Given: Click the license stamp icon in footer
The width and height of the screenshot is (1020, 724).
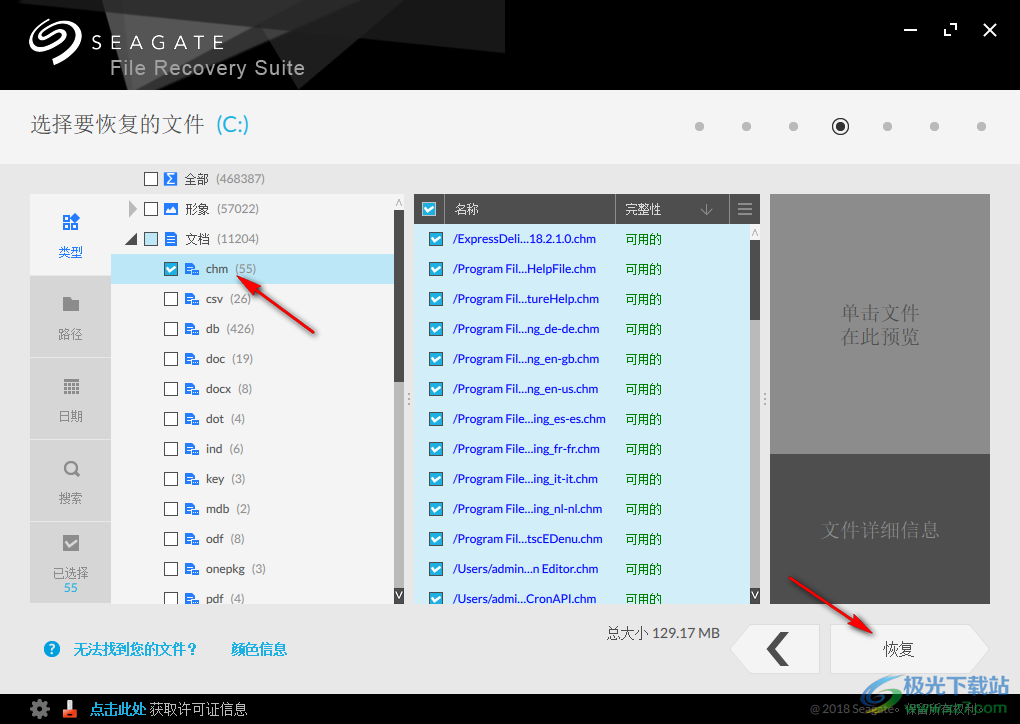Looking at the screenshot, I should pyautogui.click(x=70, y=709).
